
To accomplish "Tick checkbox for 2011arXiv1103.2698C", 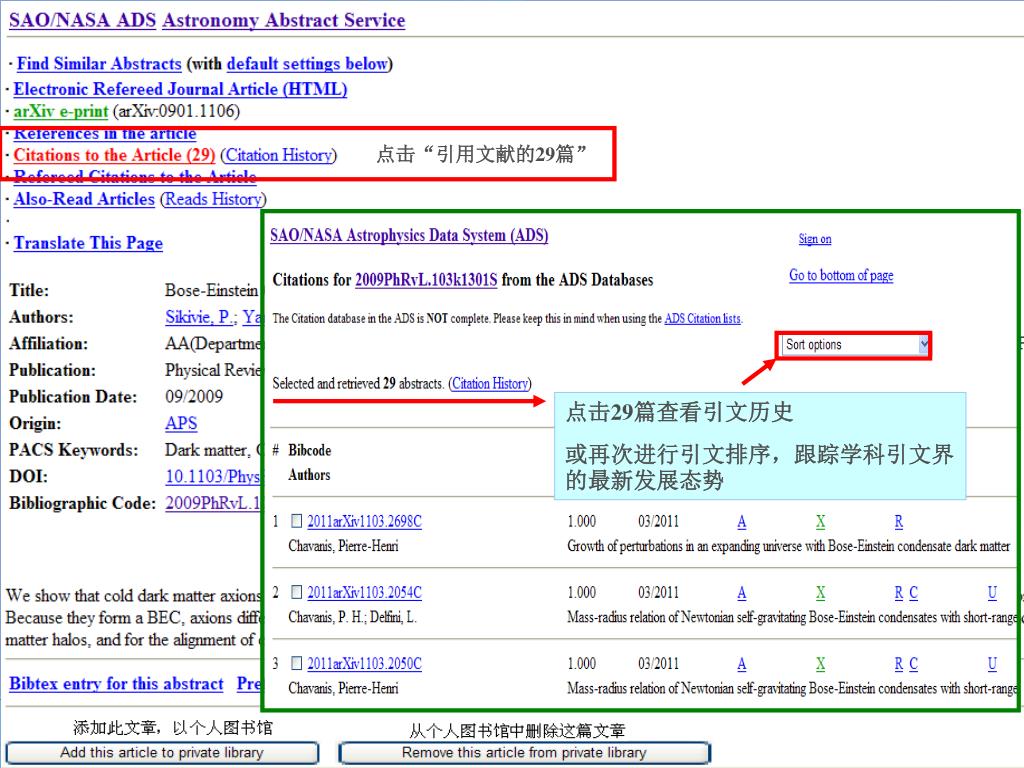I will click(x=296, y=520).
